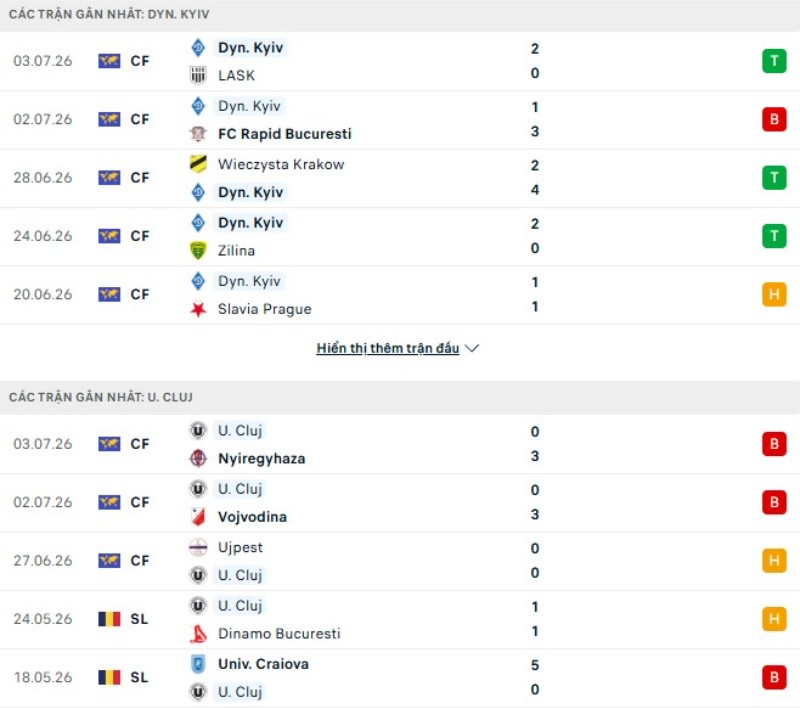Click the red B badge for Rapid Bucuresti match
This screenshot has width=800, height=708.
coord(774,119)
